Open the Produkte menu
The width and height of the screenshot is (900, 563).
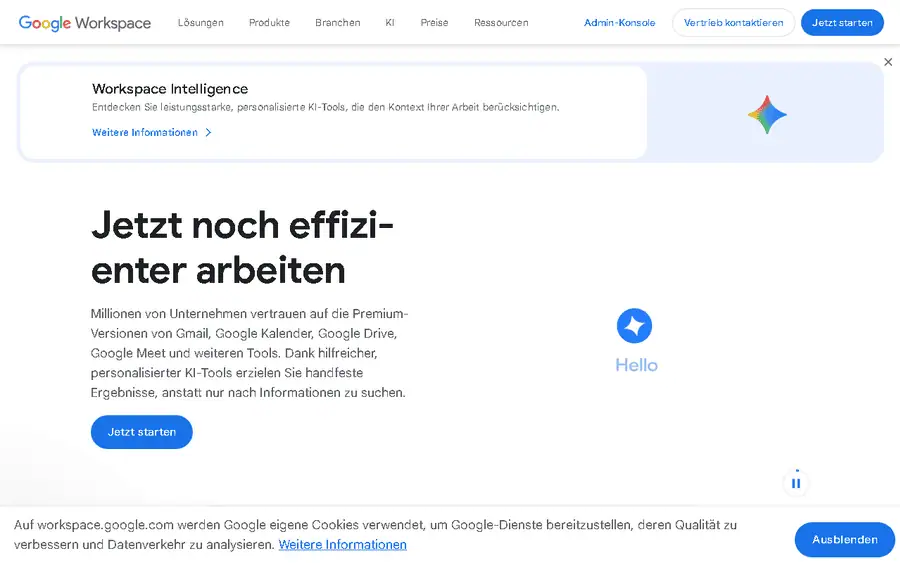click(x=269, y=22)
